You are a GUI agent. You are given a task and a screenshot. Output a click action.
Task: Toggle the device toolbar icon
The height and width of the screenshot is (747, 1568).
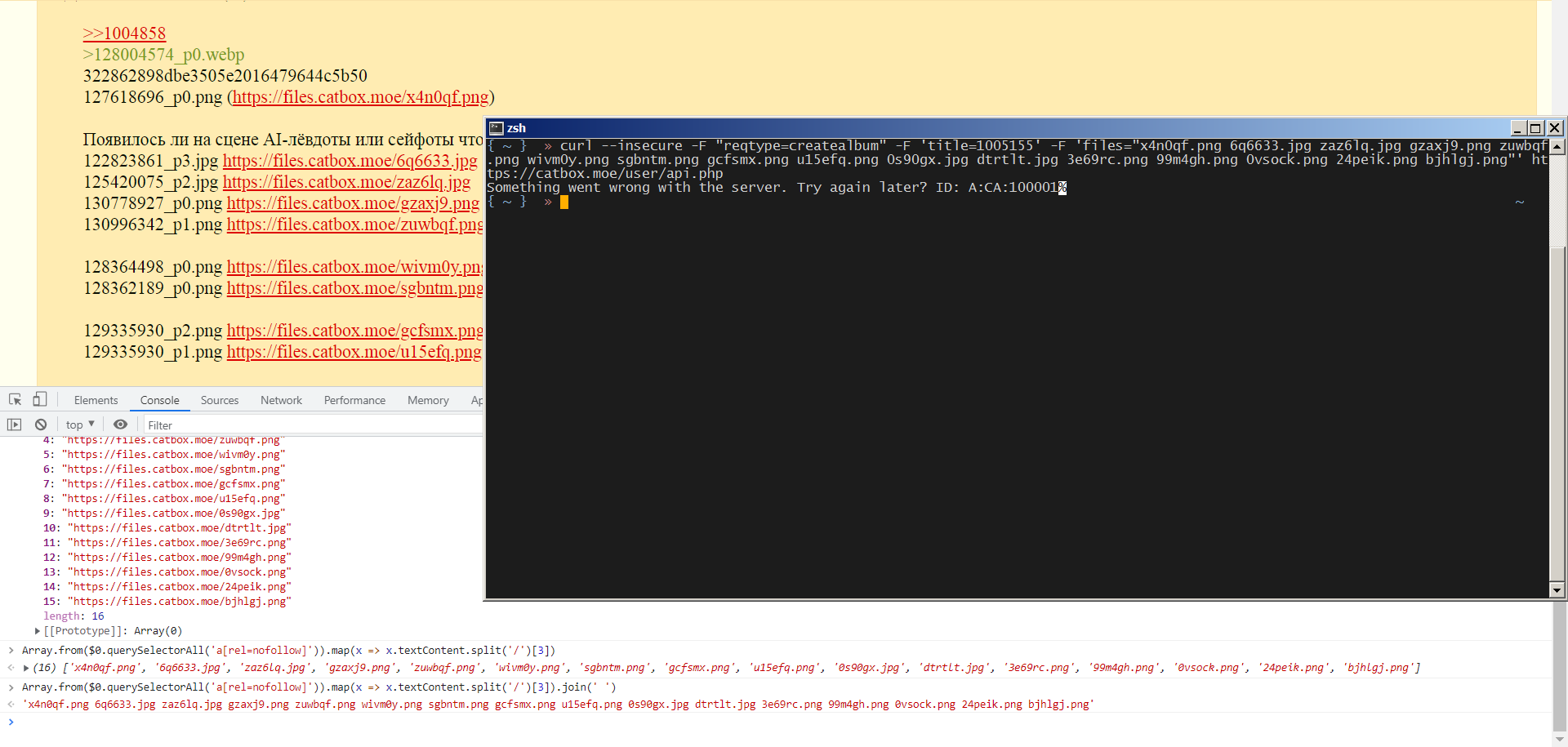[x=39, y=399]
